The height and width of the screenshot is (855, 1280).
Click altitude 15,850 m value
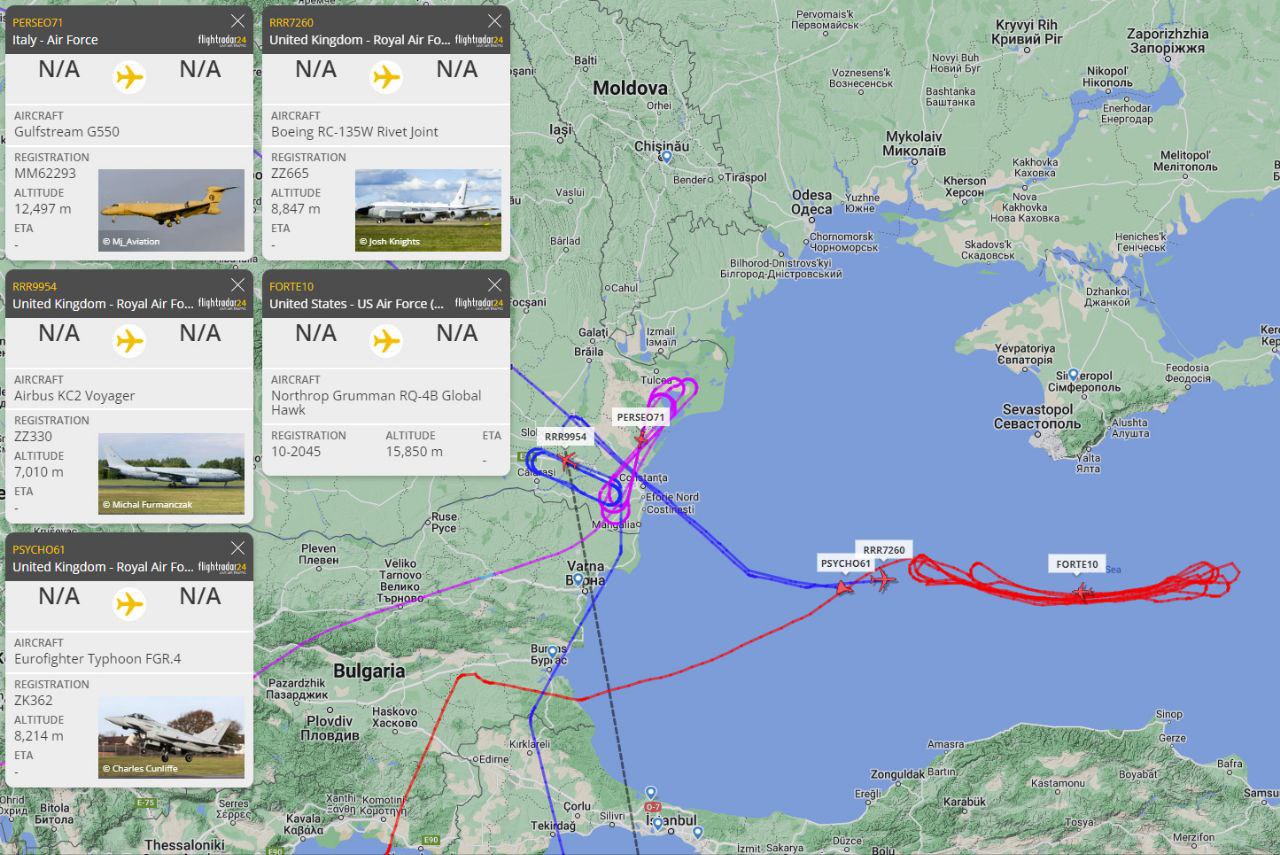coord(414,451)
